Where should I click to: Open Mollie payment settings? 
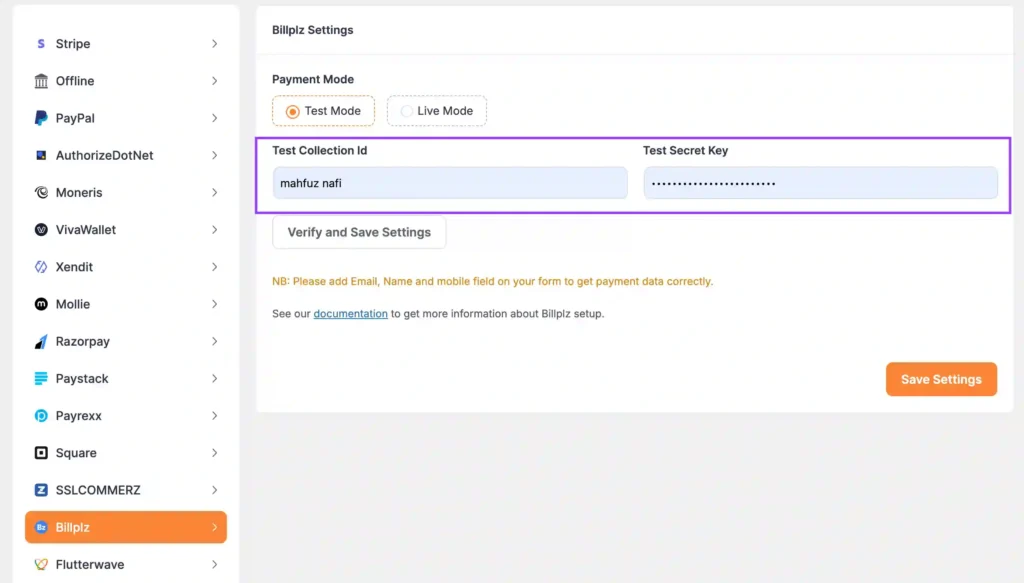coord(126,304)
